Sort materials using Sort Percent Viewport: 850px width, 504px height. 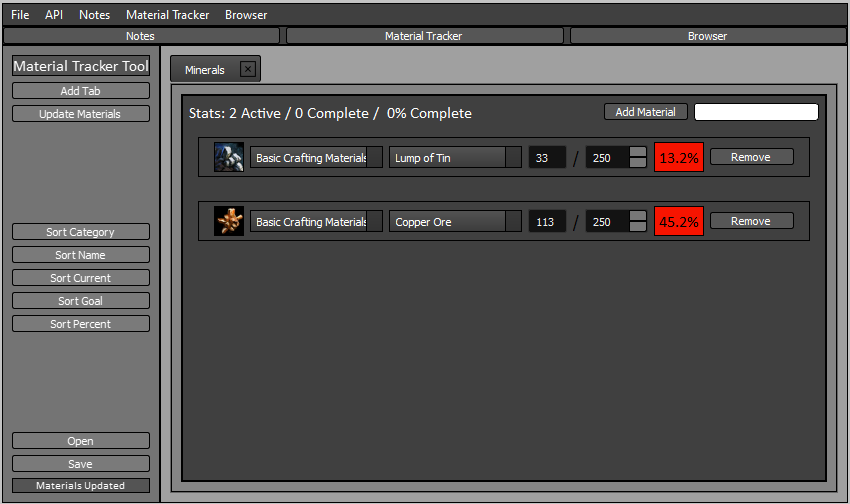(x=80, y=324)
